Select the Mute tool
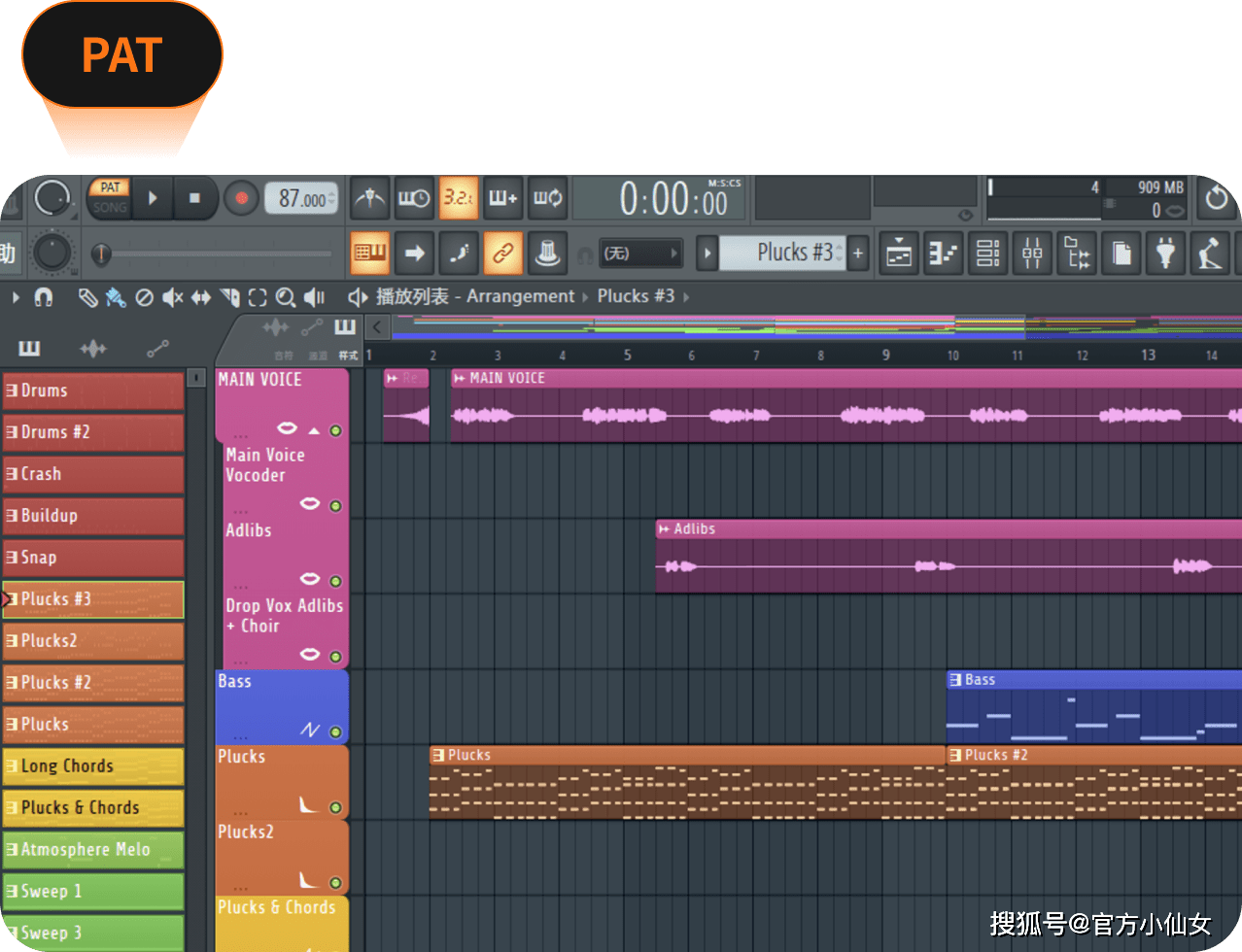The width and height of the screenshot is (1242, 952). [x=172, y=297]
